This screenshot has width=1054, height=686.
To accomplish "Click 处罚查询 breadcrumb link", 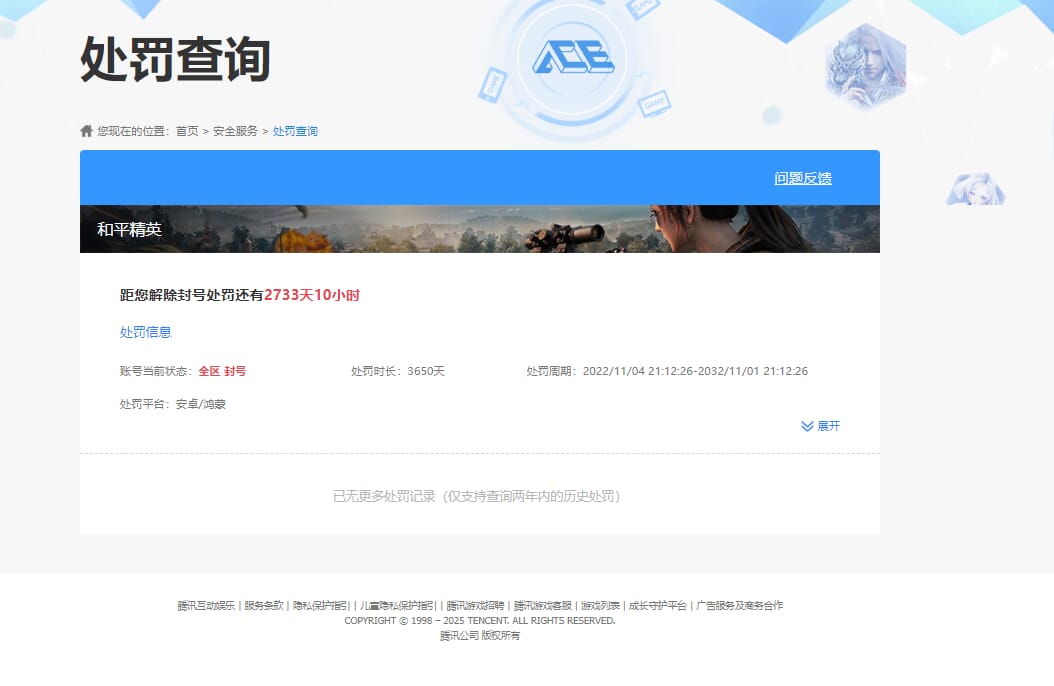I will [x=295, y=131].
